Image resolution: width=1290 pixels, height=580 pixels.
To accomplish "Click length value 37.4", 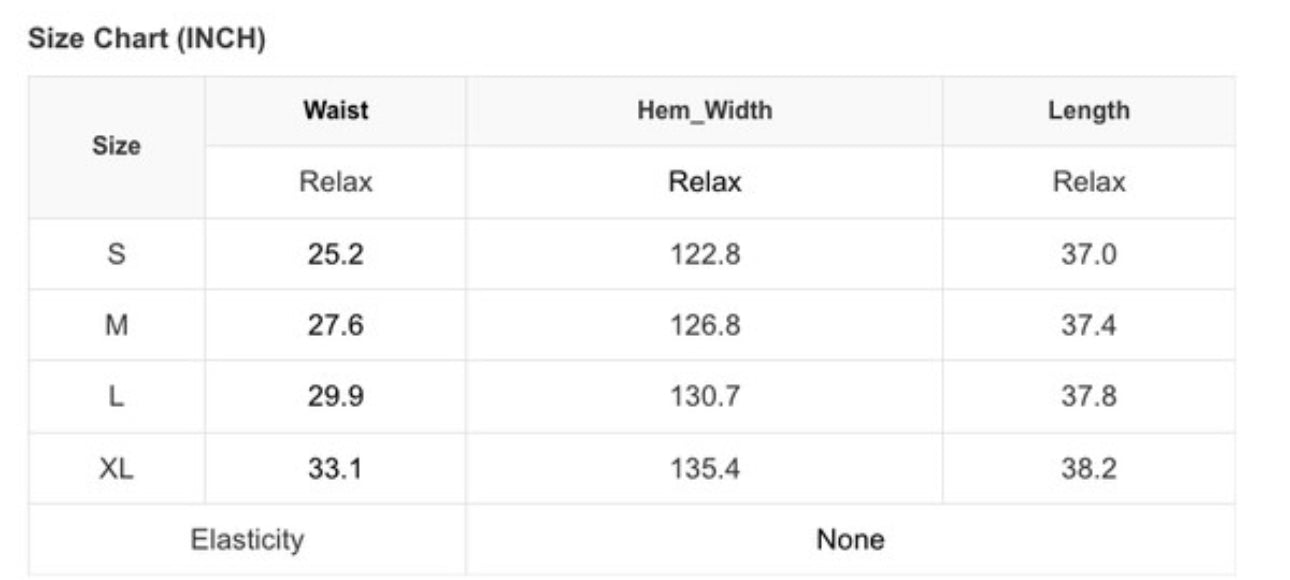I will pos(1088,325).
